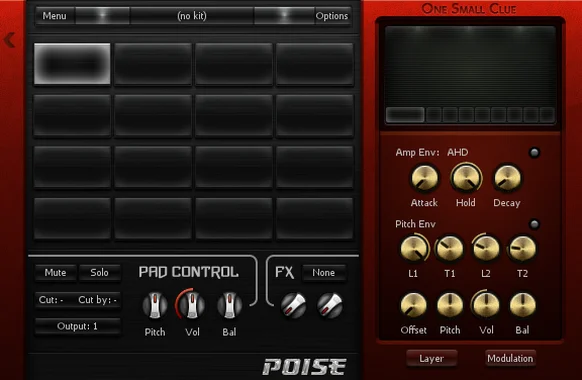Click the second FX parameter knob
582x380 pixels.
click(330, 305)
